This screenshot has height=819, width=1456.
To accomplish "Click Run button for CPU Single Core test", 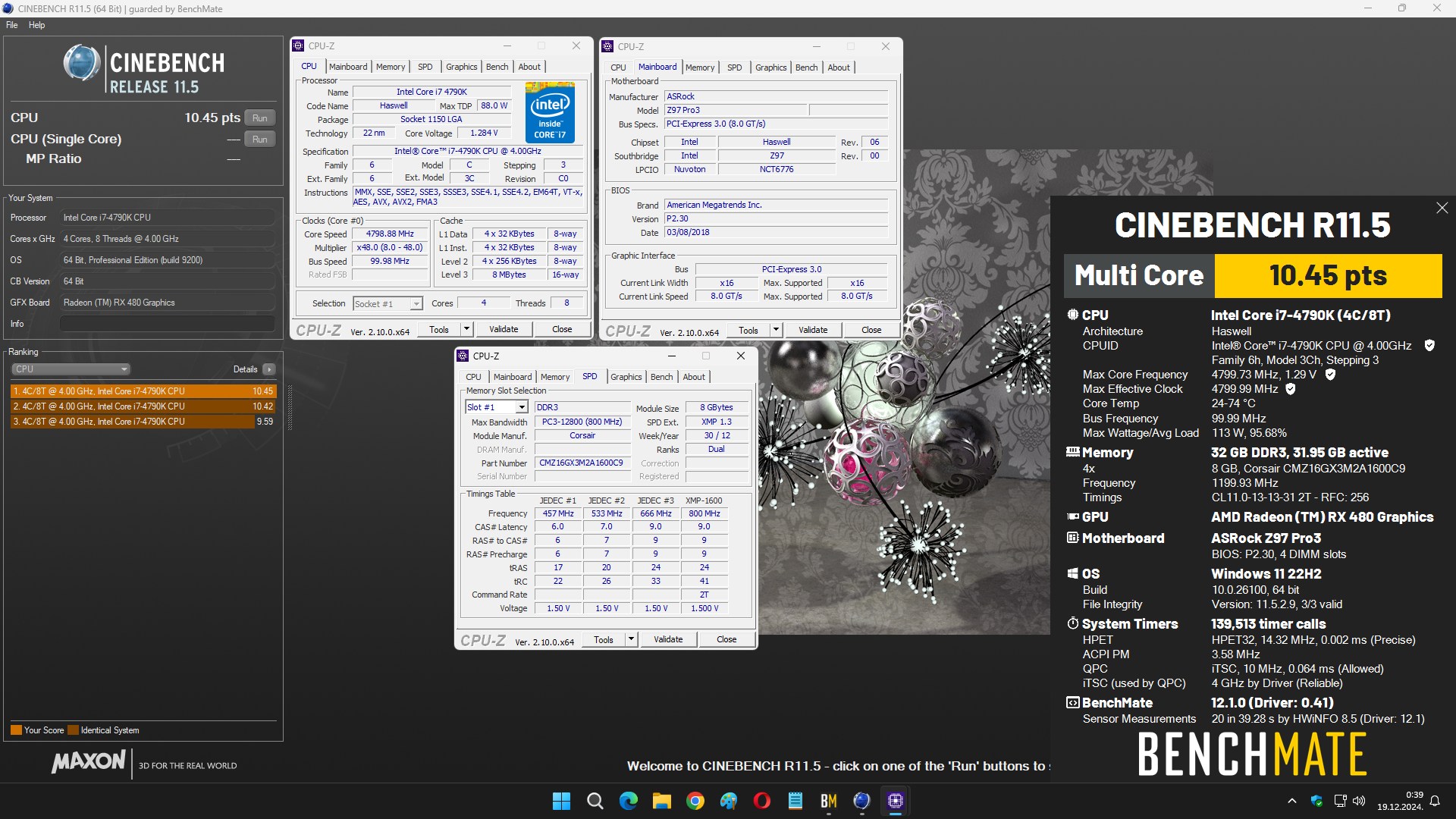I will click(259, 140).
